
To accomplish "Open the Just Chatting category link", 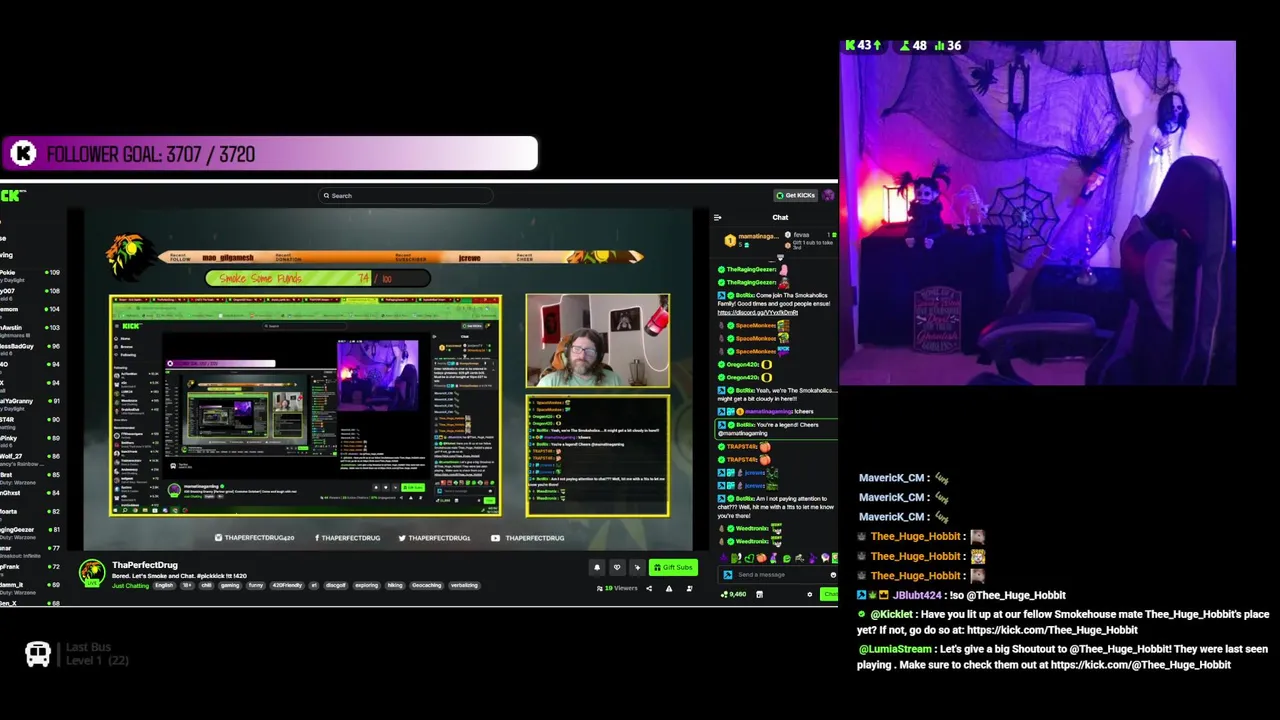I will tap(130, 585).
